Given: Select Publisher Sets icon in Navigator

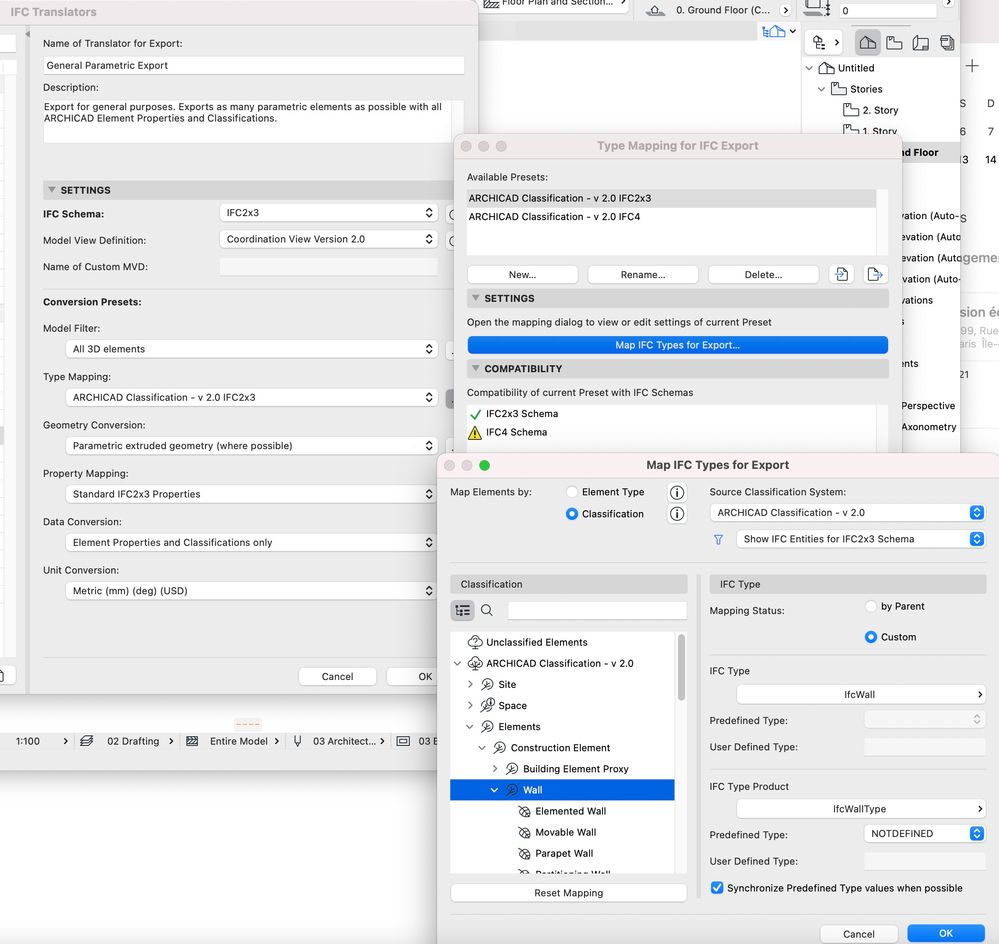Looking at the screenshot, I should pos(947,43).
